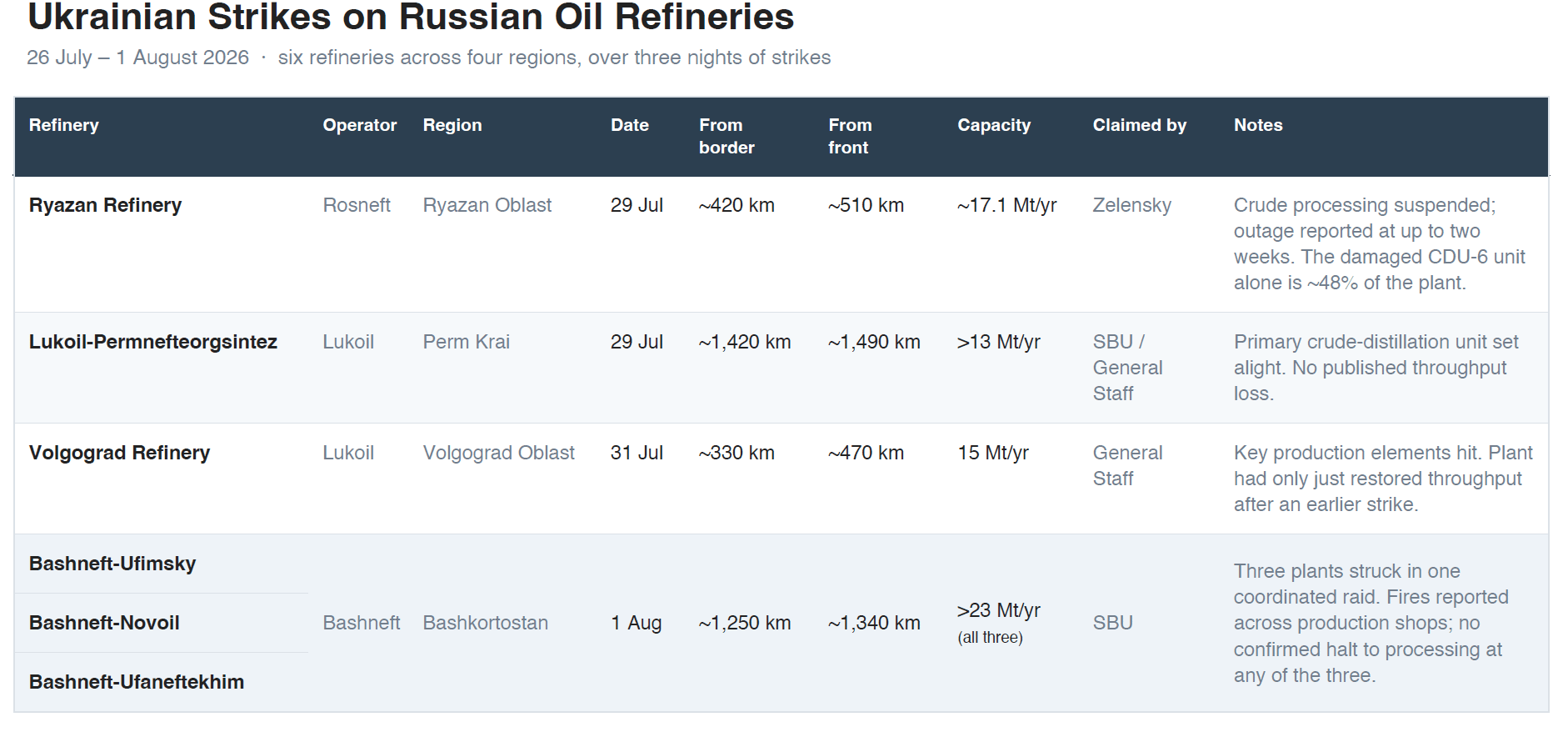Click the 'Rosneft' operator cell
Screen dimensions: 1568x737
(357, 205)
